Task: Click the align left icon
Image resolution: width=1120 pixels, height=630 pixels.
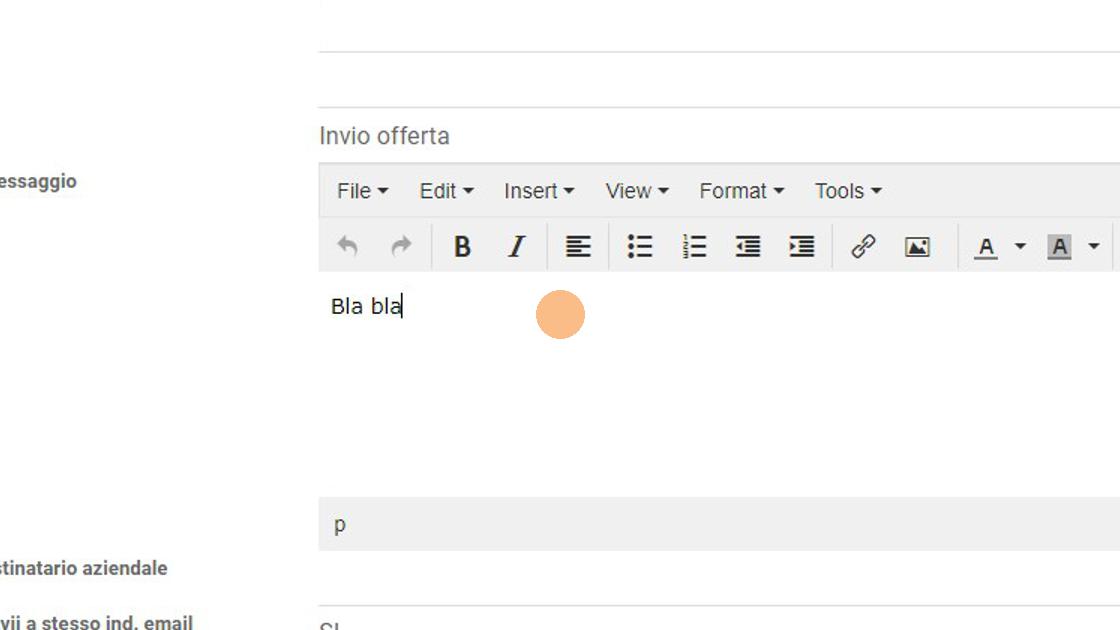Action: (x=578, y=246)
